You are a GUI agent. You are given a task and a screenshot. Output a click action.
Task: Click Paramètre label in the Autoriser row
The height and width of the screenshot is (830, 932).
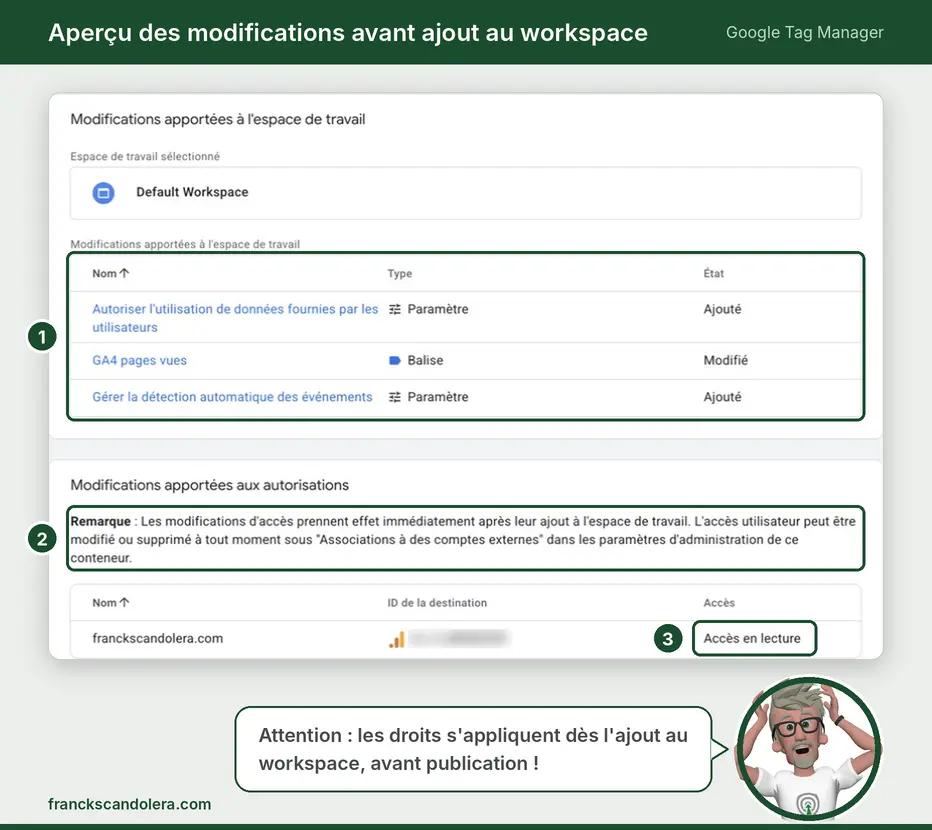(x=437, y=309)
